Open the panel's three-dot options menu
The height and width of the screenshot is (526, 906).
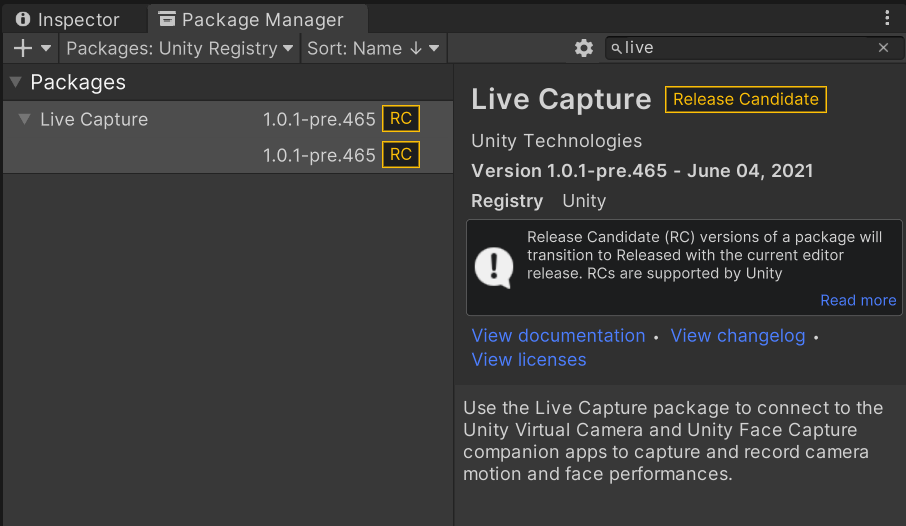coord(887,18)
